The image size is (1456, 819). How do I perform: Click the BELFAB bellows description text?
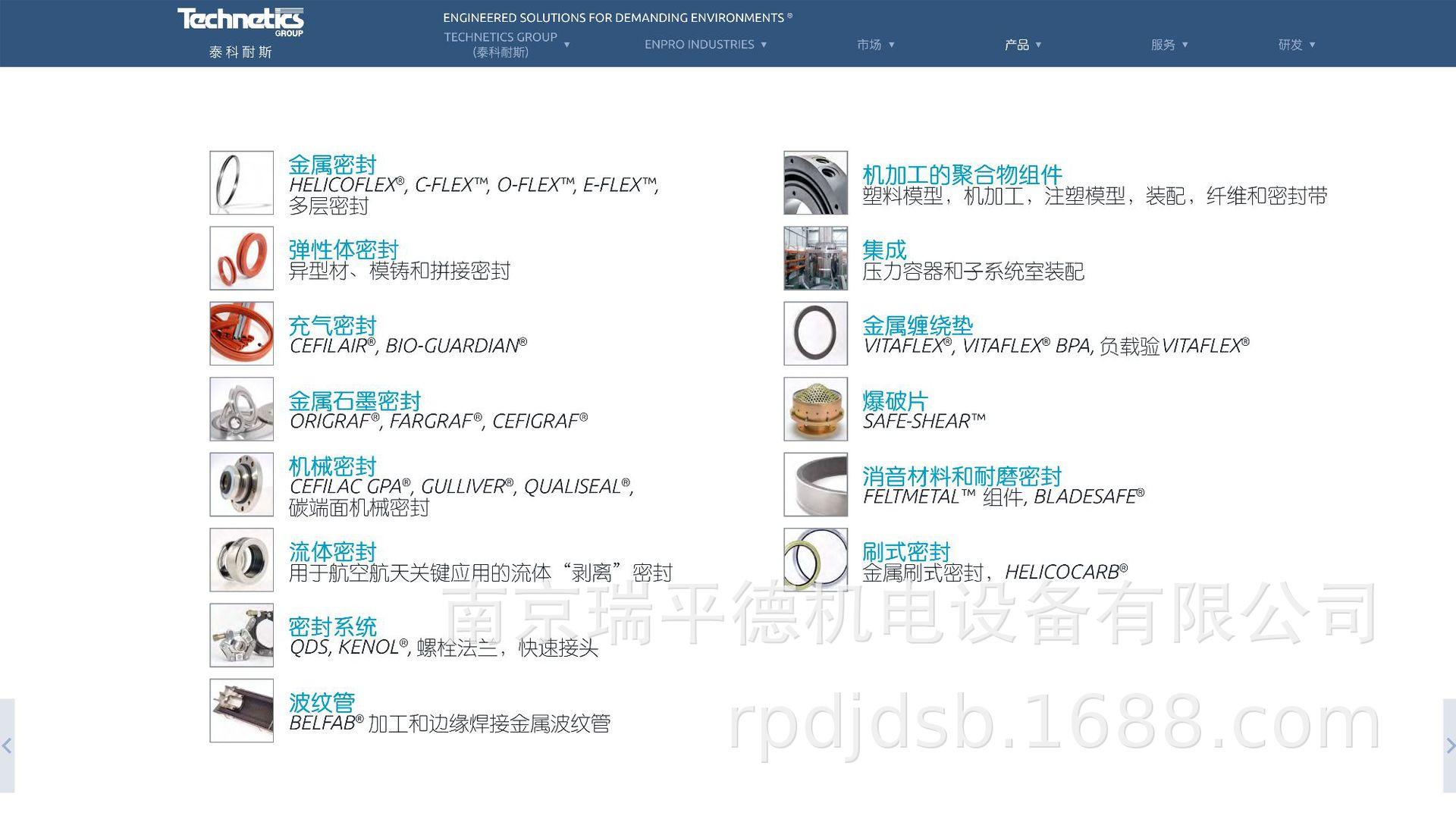[450, 723]
